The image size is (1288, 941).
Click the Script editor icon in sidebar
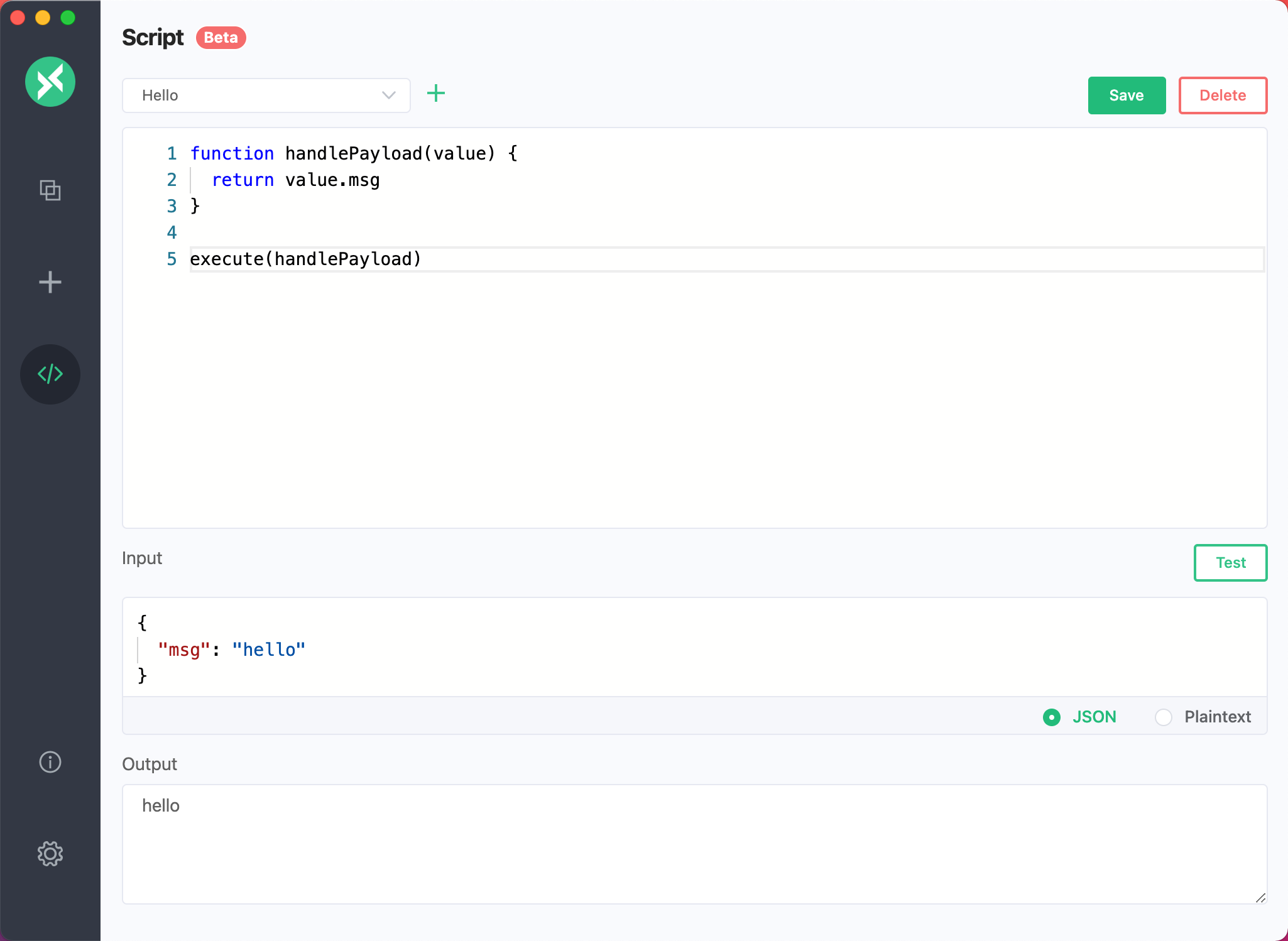(x=50, y=374)
